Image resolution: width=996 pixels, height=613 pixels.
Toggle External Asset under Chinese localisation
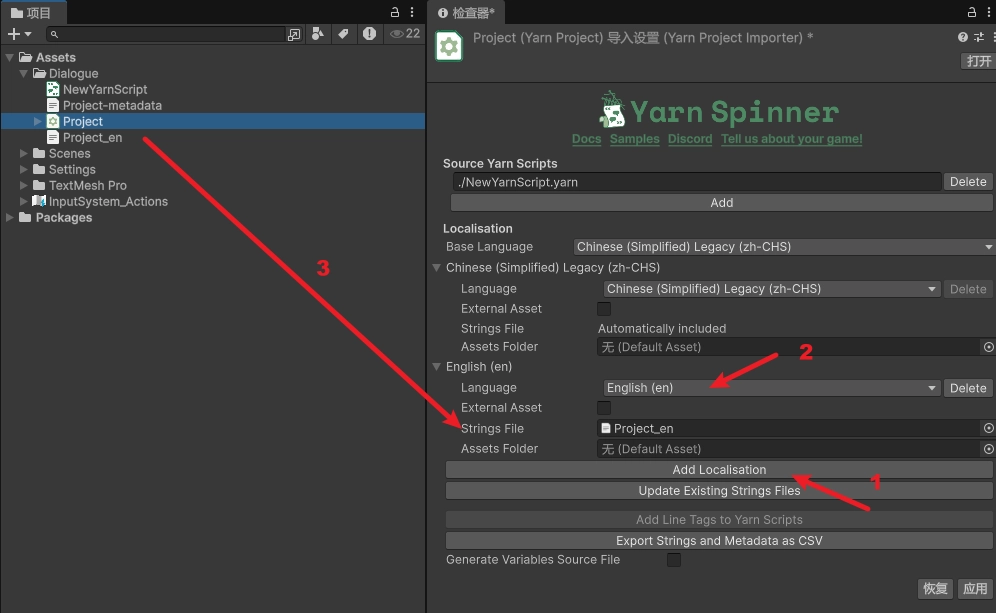click(x=604, y=309)
